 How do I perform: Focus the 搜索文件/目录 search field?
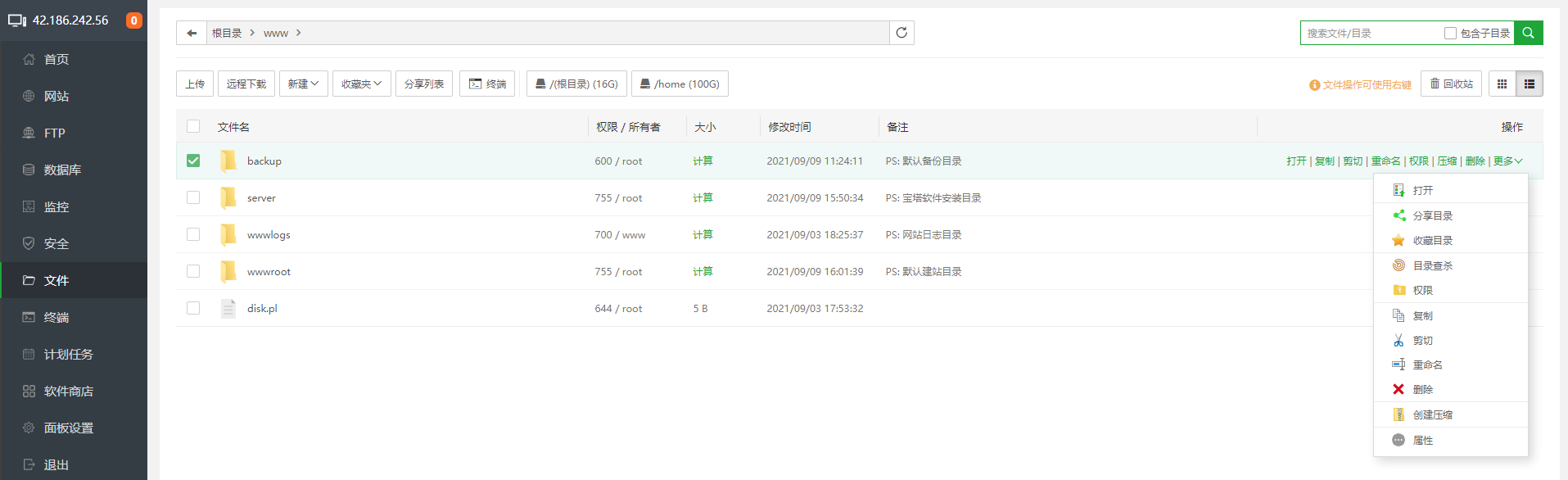[1370, 34]
